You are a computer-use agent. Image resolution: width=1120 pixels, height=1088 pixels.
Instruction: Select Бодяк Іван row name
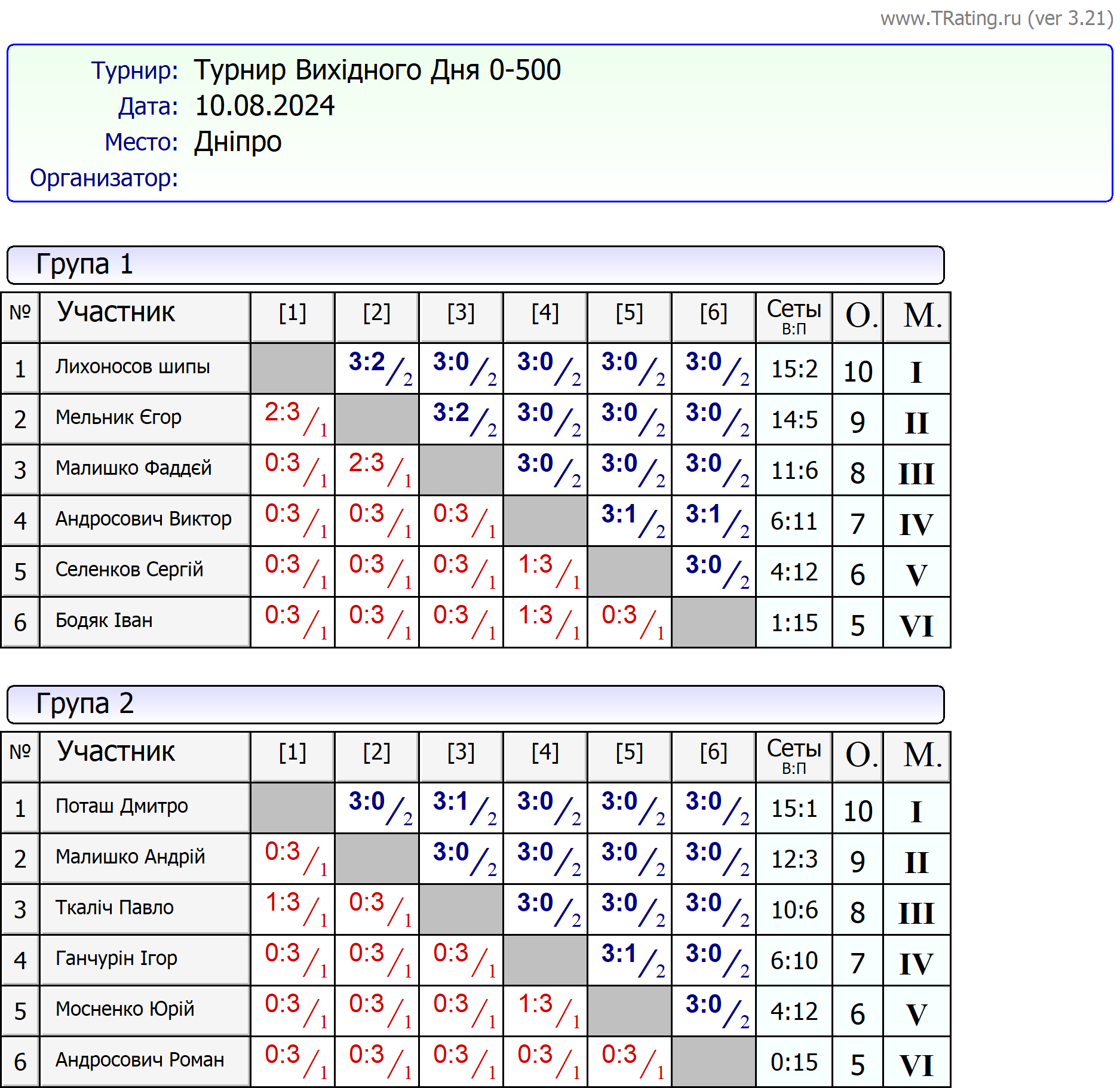click(x=104, y=620)
